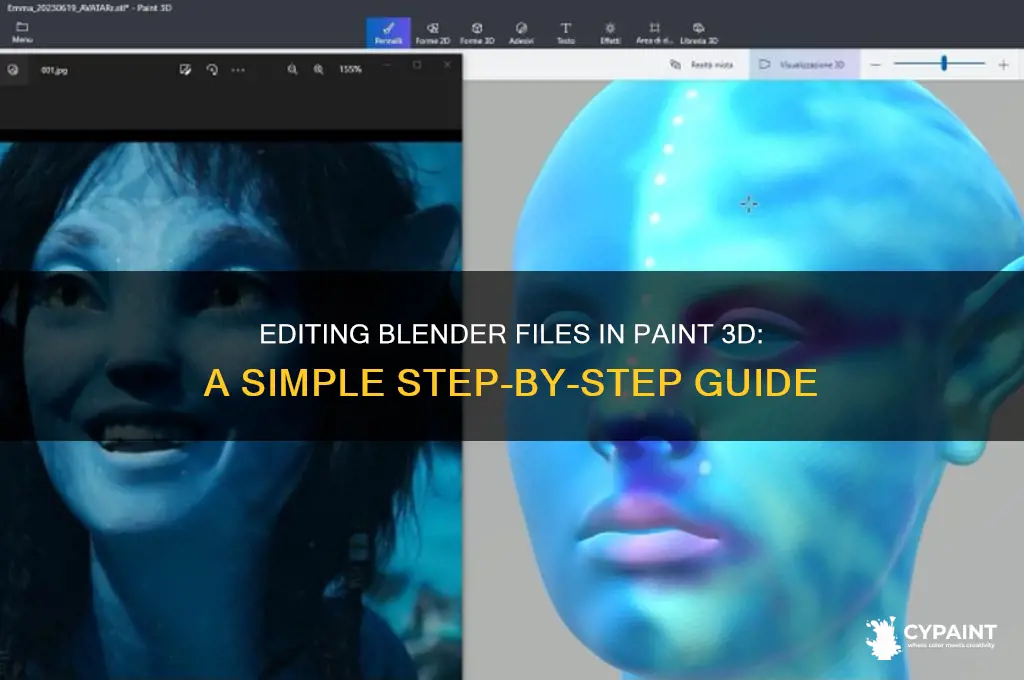Click the Paint 3D zoom slider handle
Viewport: 1024px width, 680px height.
944,63
